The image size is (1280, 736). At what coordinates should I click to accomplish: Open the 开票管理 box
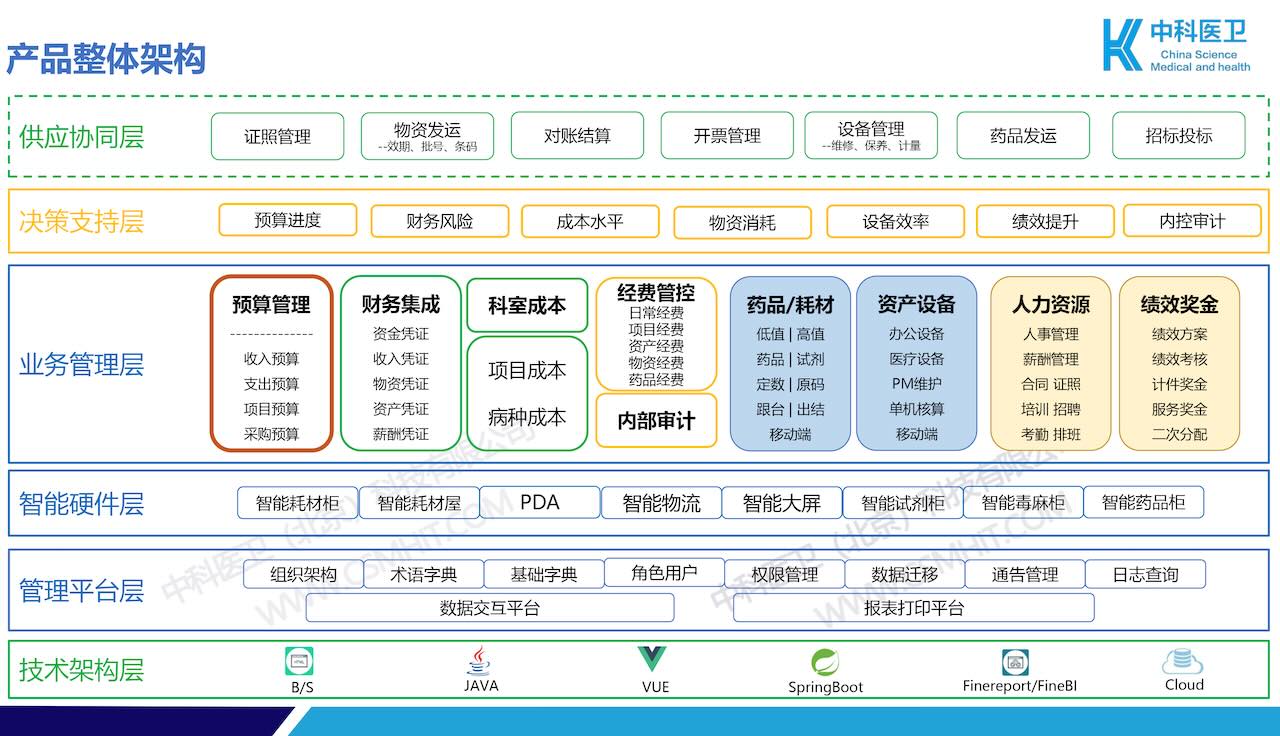(727, 136)
